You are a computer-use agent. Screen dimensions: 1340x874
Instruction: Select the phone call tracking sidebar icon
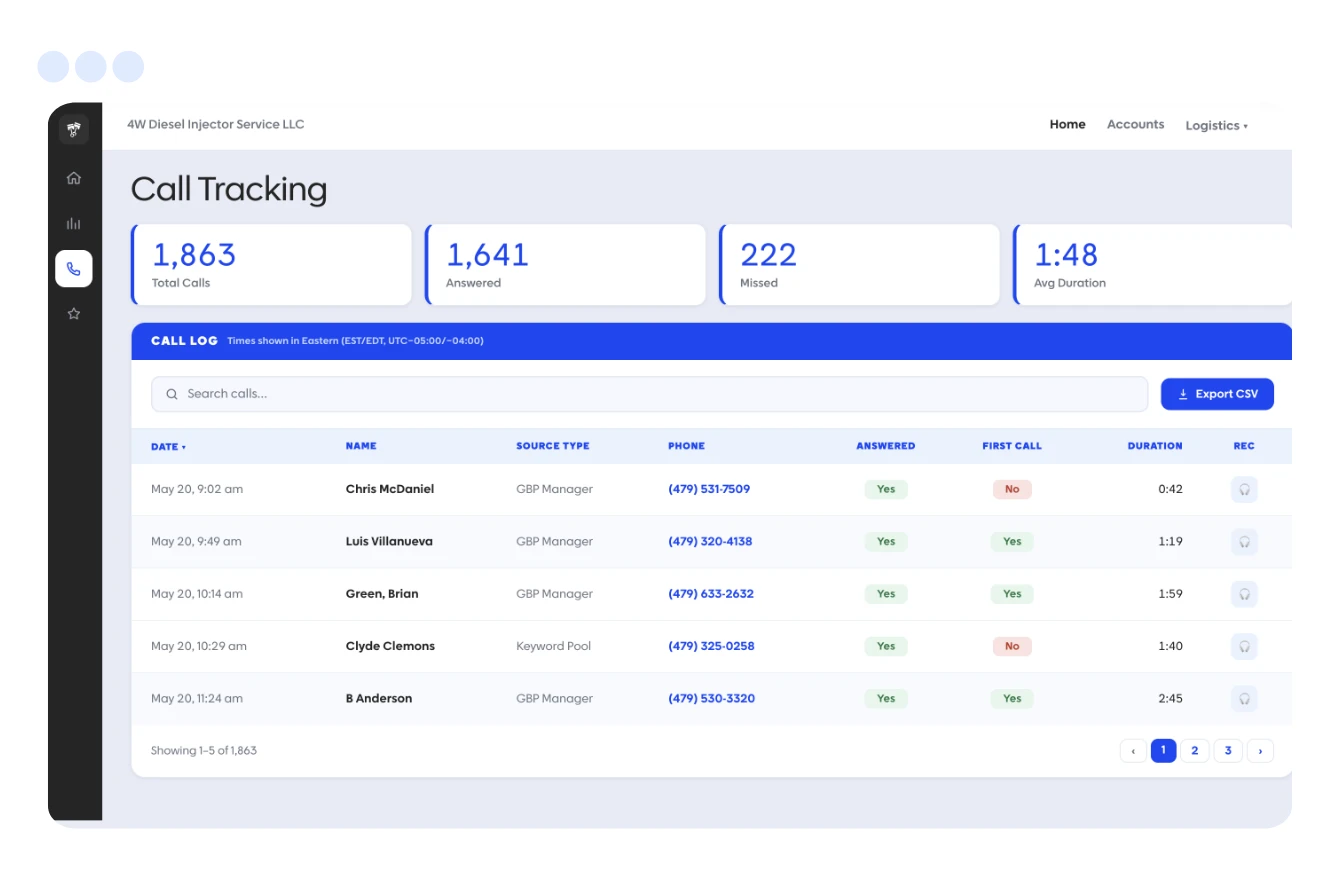pos(74,269)
